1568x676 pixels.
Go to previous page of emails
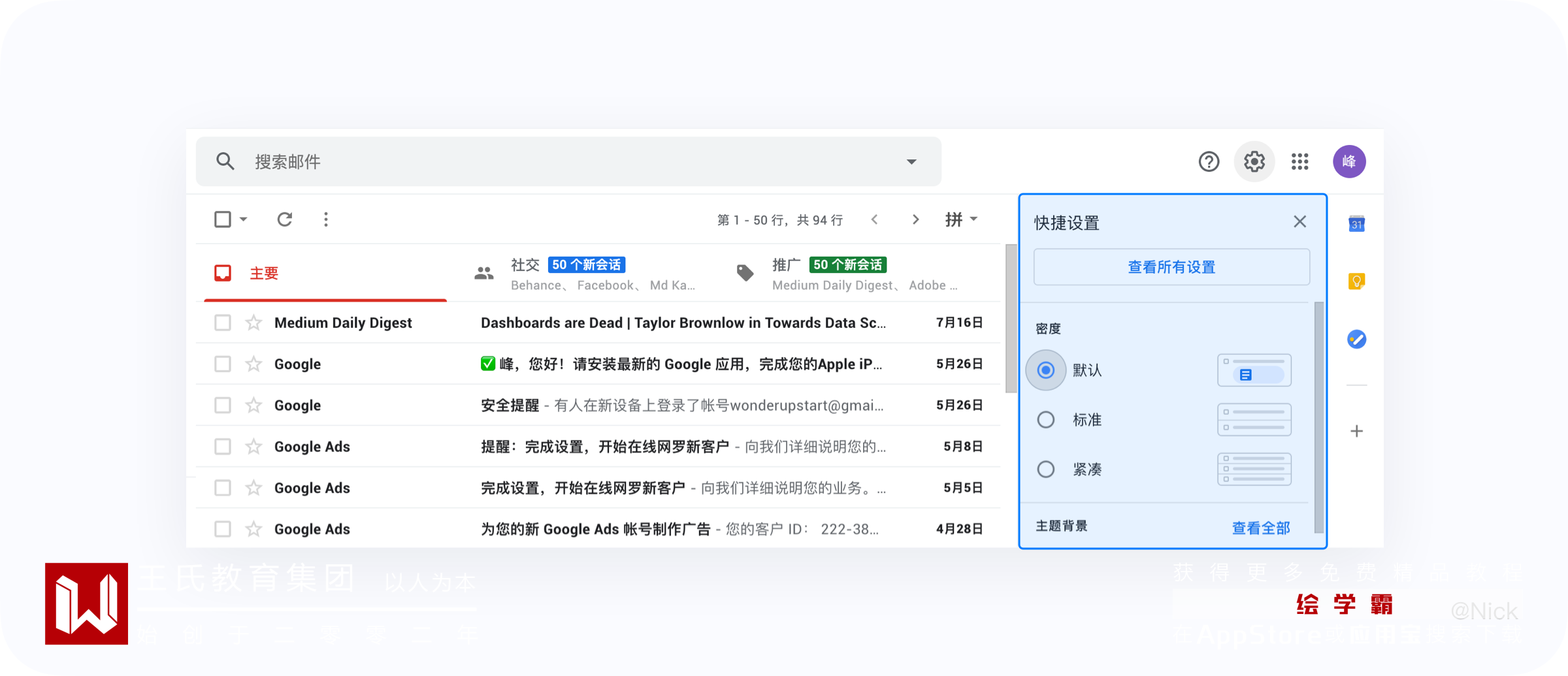pos(874,219)
